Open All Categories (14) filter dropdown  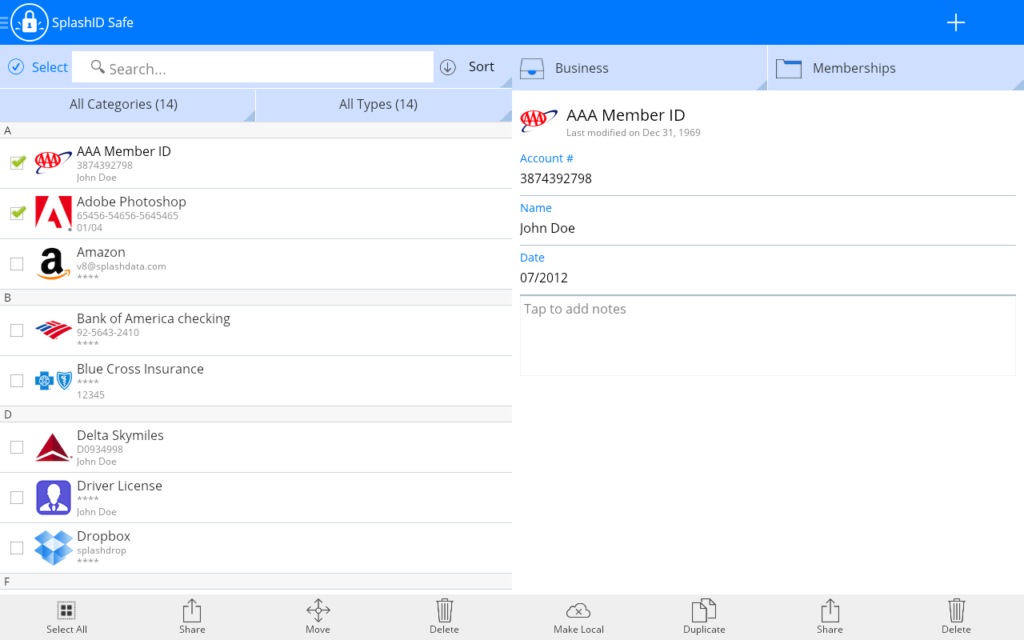pyautogui.click(x=127, y=104)
